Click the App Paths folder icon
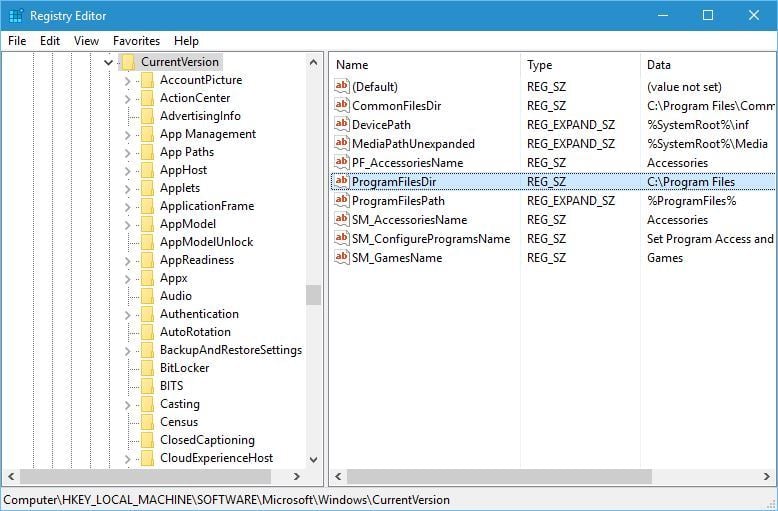The width and height of the screenshot is (778, 511). point(147,152)
